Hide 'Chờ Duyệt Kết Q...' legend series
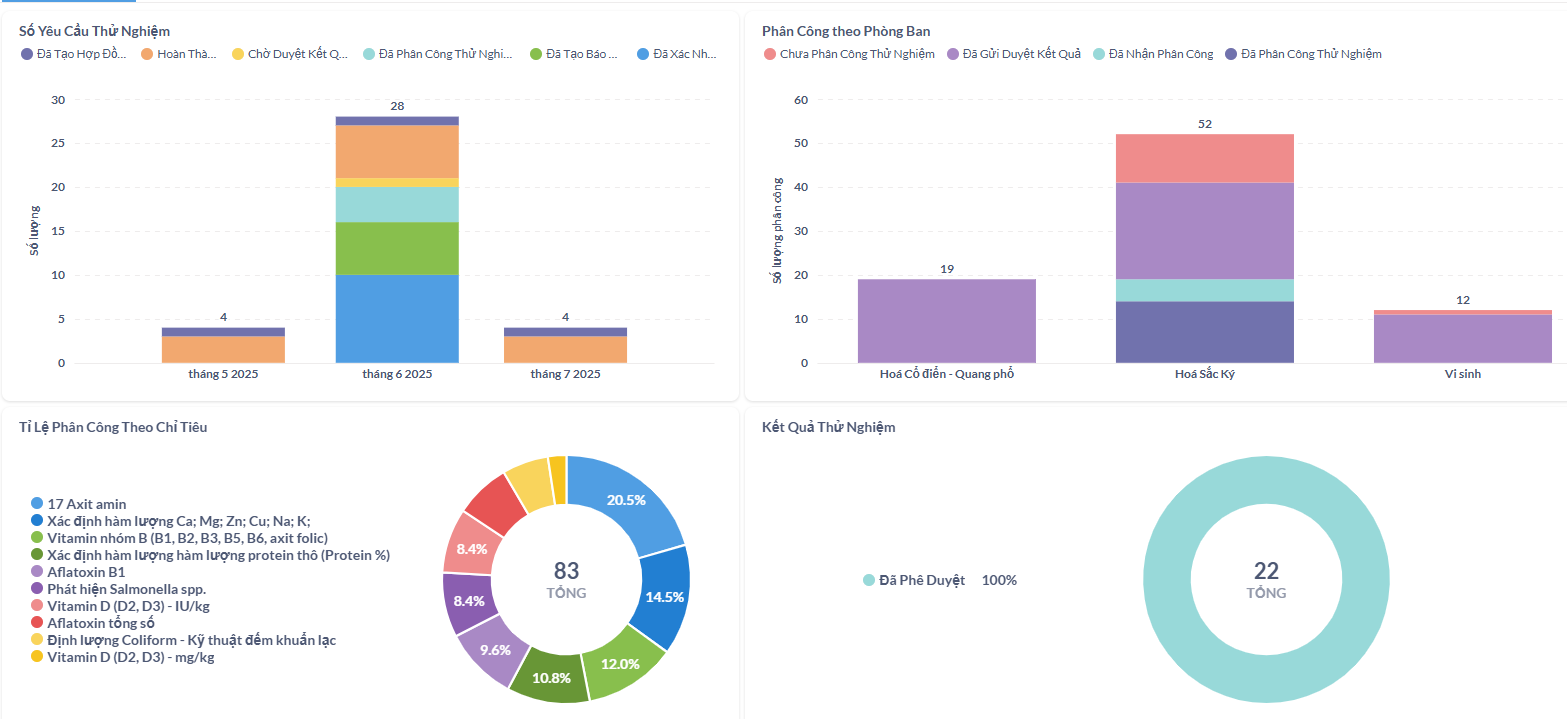Screen dimensions: 1567x719 [290, 54]
